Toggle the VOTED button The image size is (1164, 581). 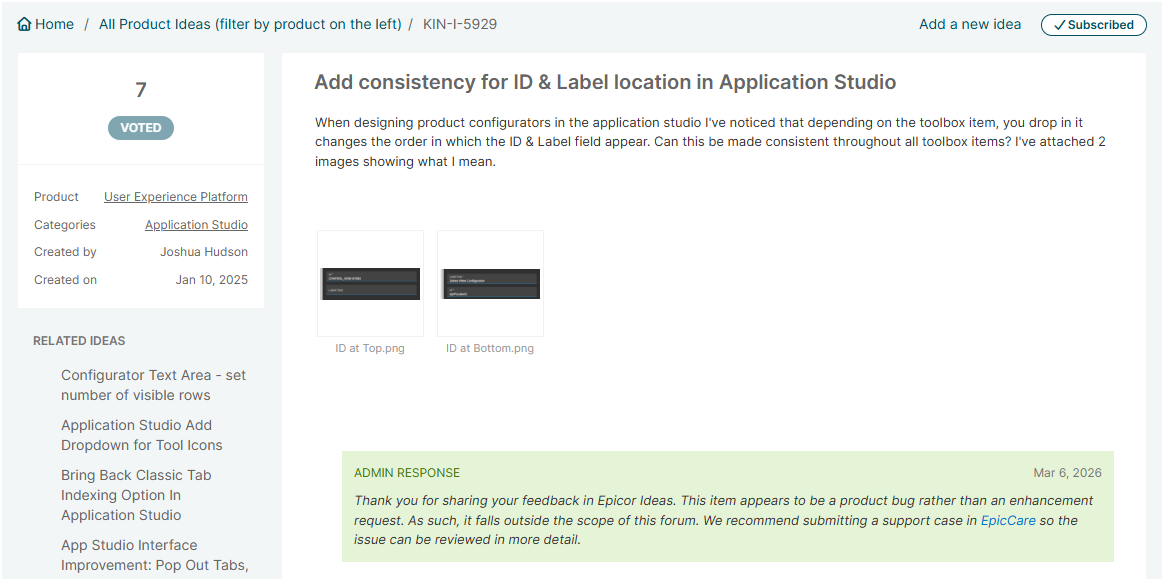pos(141,128)
